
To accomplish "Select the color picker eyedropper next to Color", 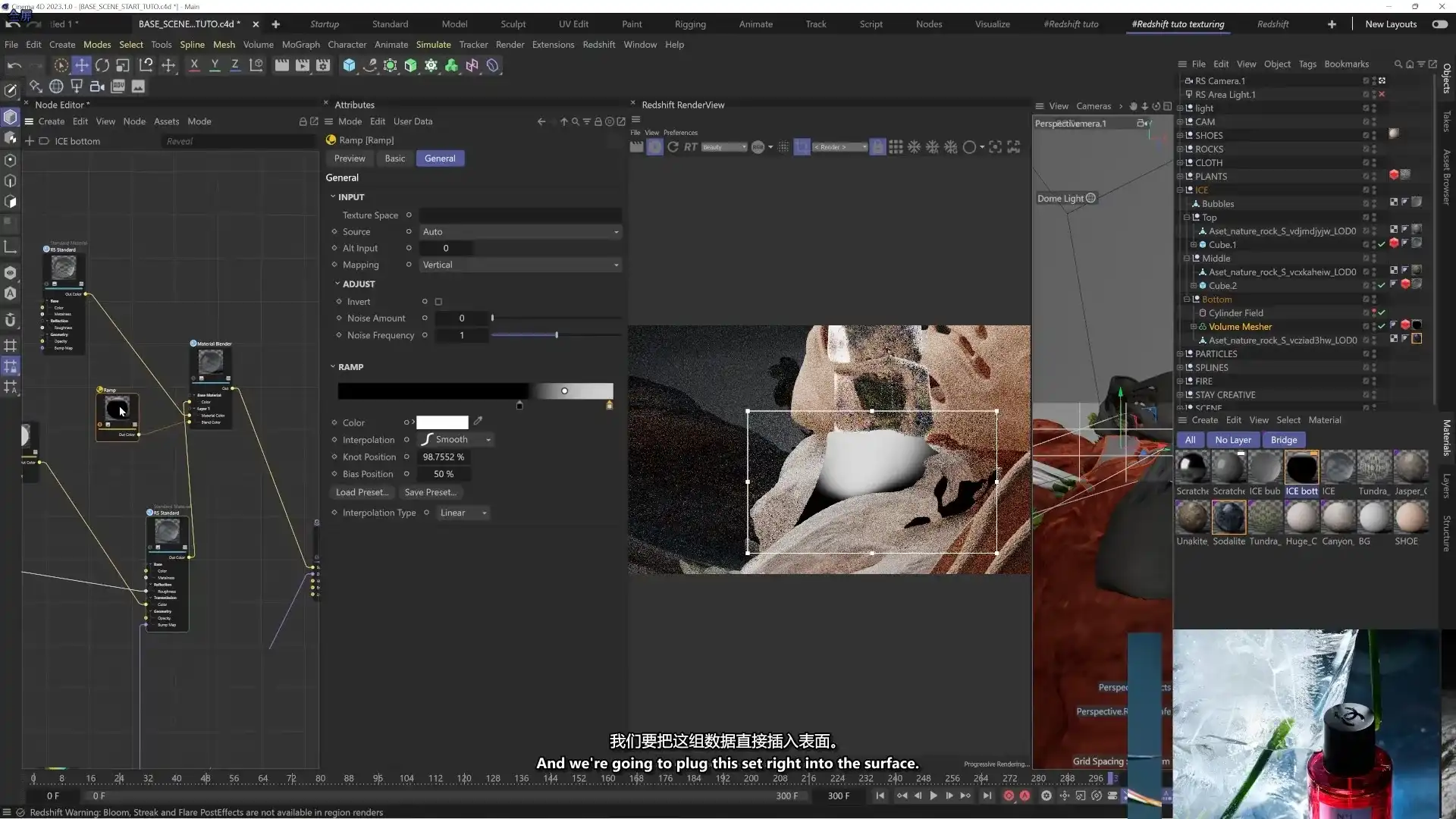I will pyautogui.click(x=477, y=422).
